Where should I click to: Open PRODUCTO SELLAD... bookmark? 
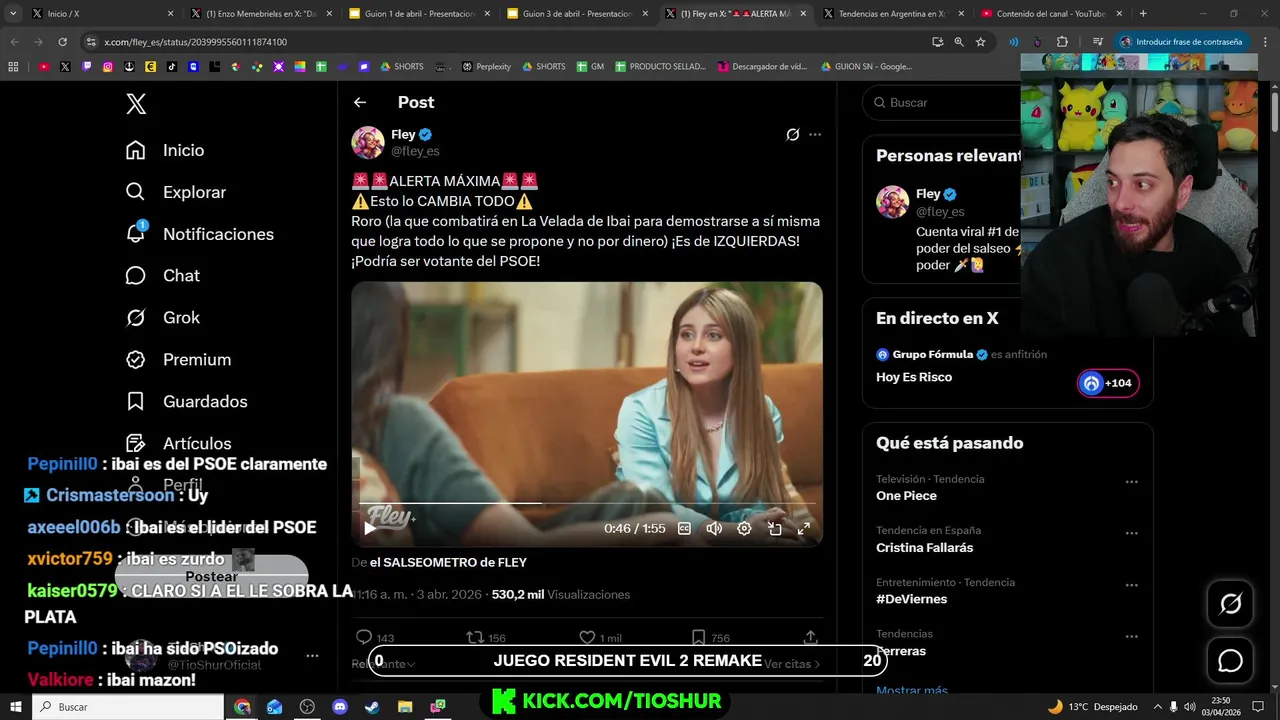660,66
